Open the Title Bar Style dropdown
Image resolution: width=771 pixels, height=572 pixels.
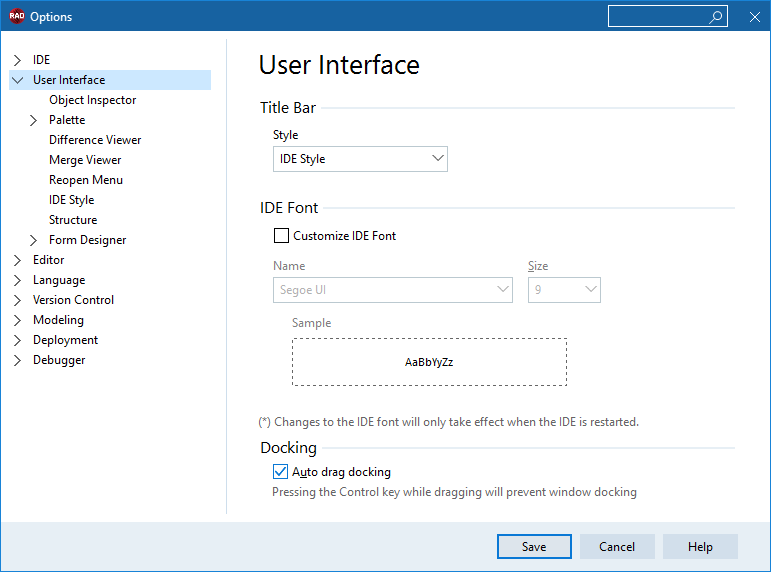point(360,159)
